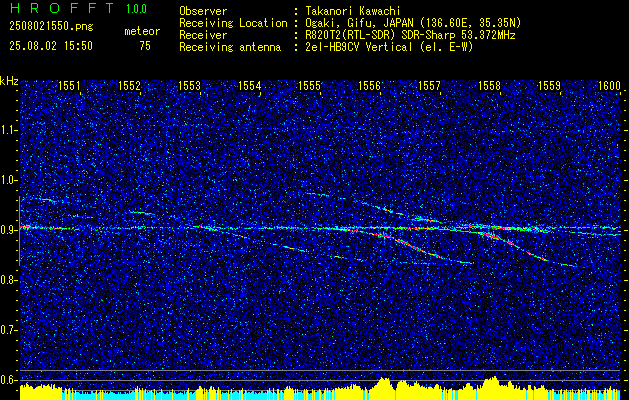Viewport: 629px width, 400px height.
Task: Select the file name 2508021550.png
Action: (x=51, y=27)
